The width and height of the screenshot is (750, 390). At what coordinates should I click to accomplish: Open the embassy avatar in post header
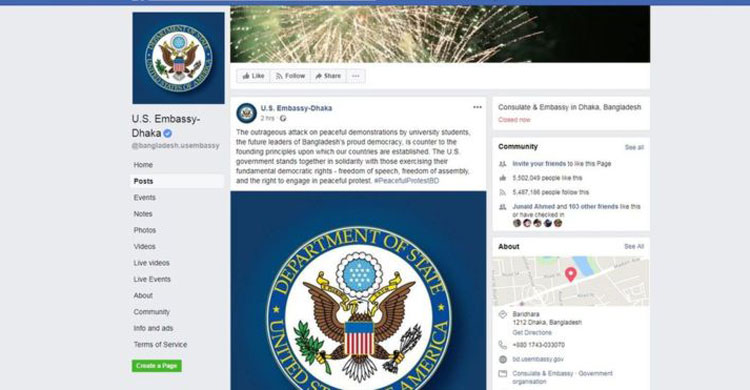point(246,113)
